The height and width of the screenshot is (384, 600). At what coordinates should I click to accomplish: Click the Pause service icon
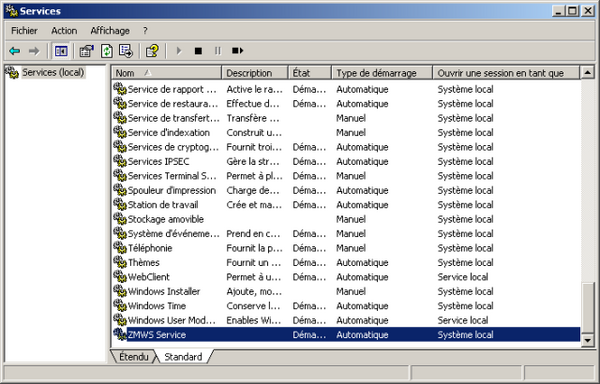(218, 50)
